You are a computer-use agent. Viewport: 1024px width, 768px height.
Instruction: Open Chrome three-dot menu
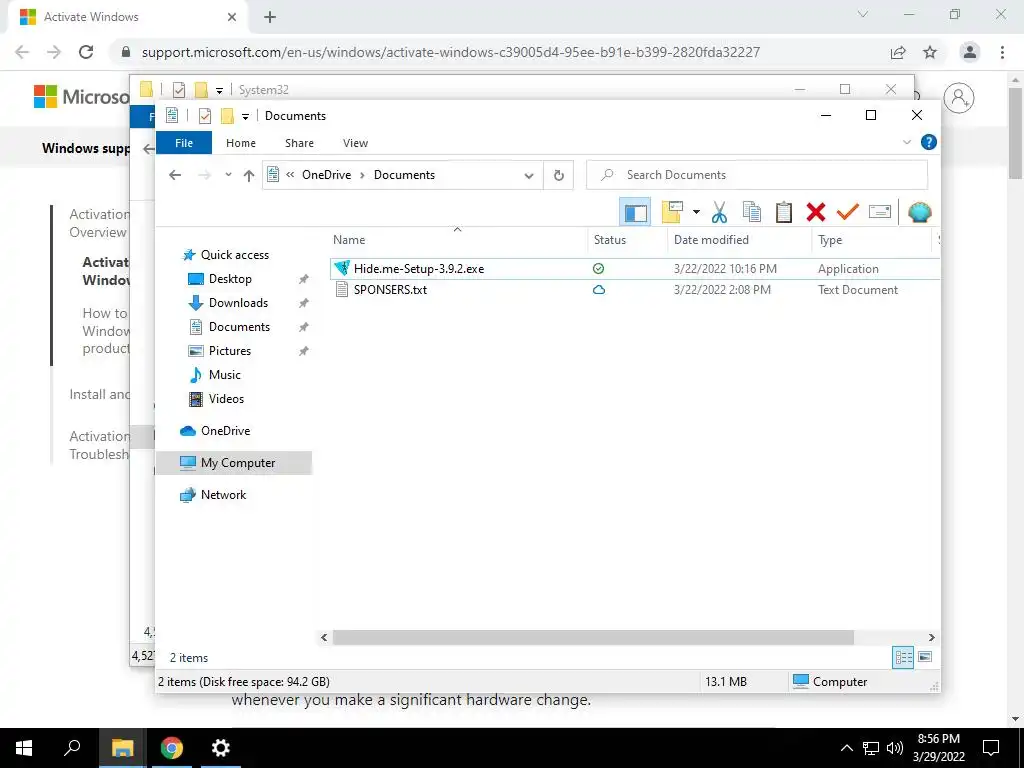point(1002,52)
